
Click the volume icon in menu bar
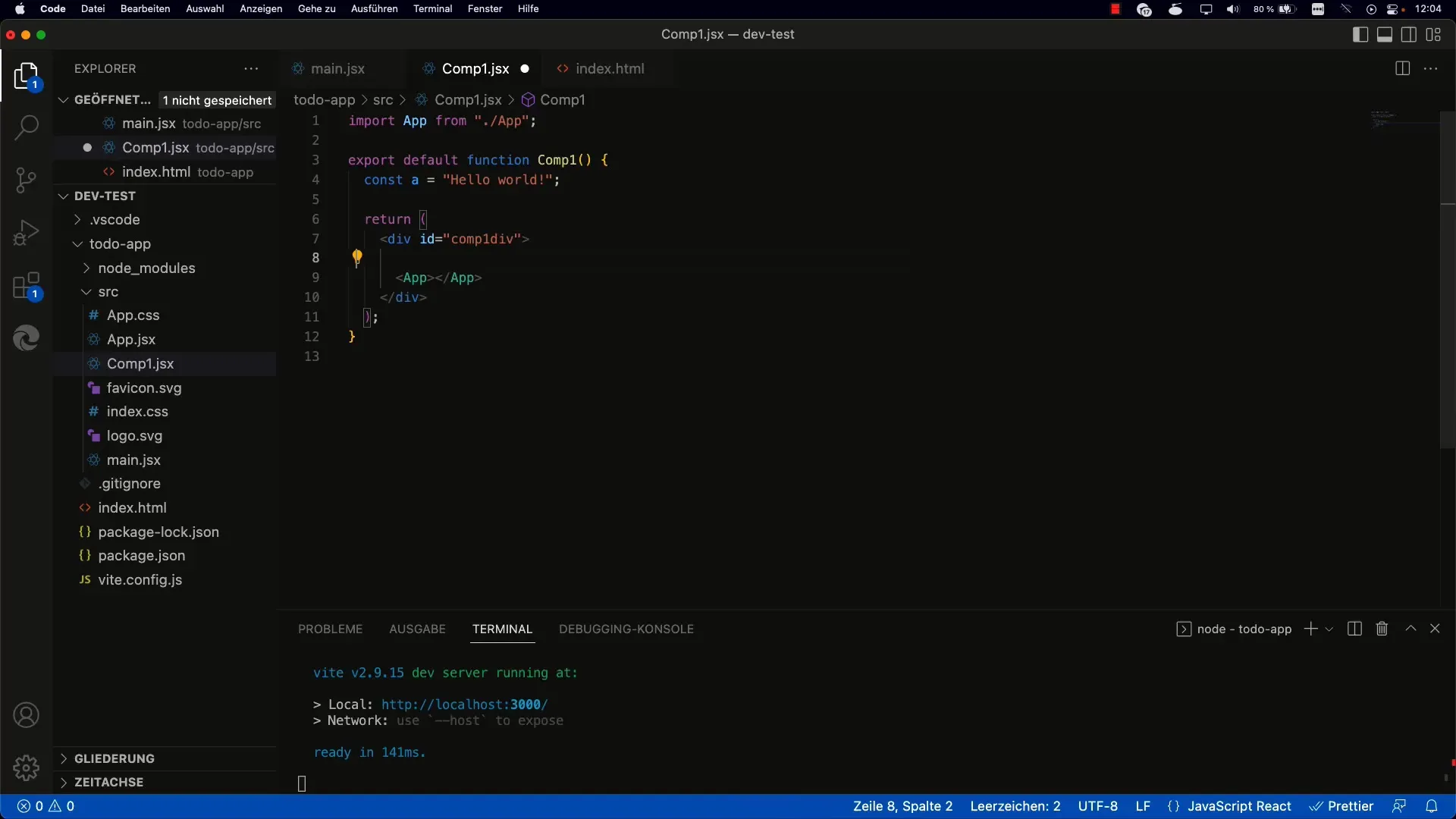tap(1233, 9)
